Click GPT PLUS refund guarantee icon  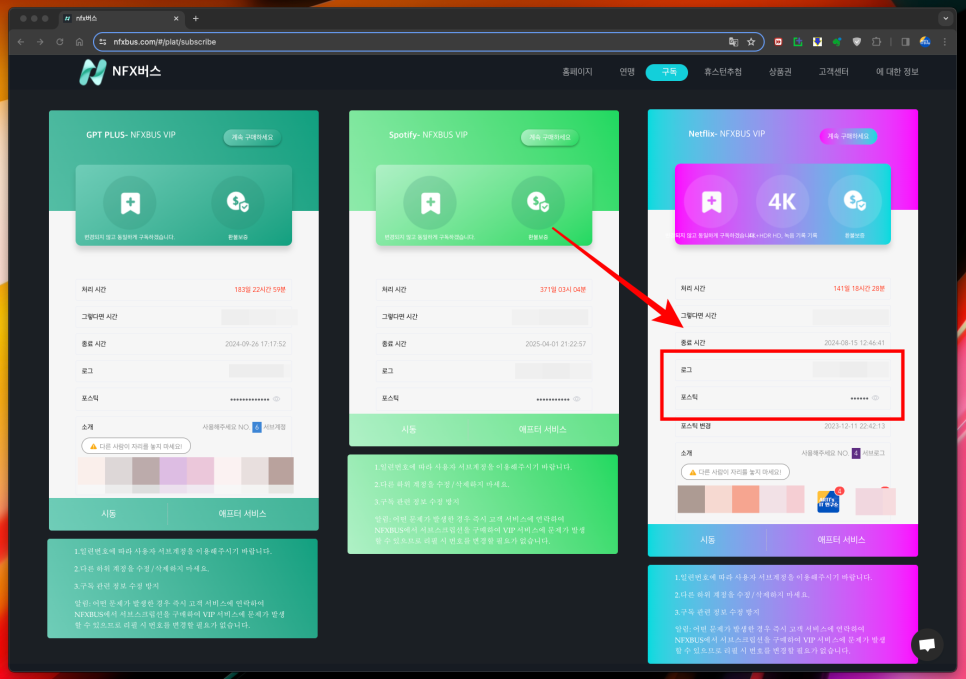238,203
